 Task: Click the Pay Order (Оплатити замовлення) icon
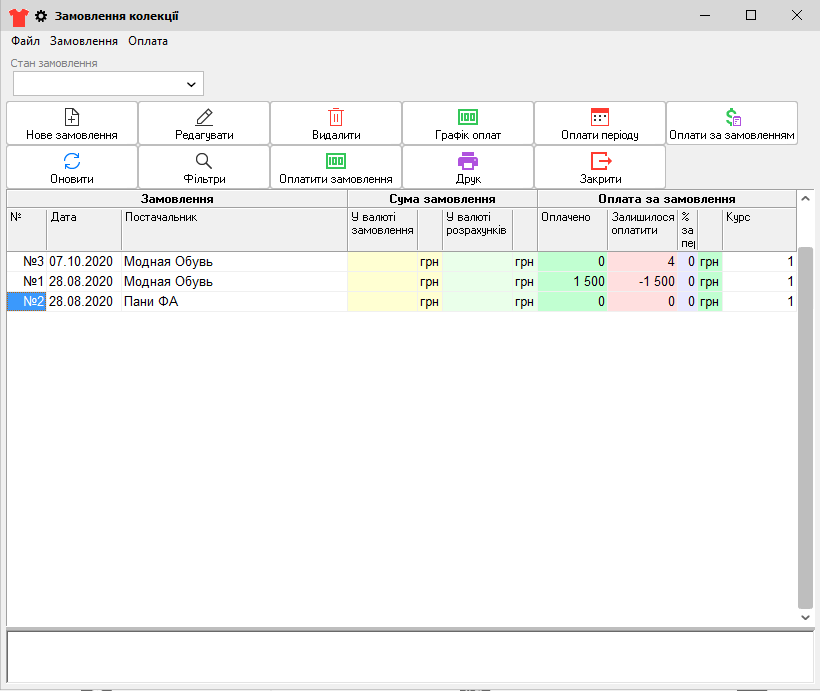[336, 160]
